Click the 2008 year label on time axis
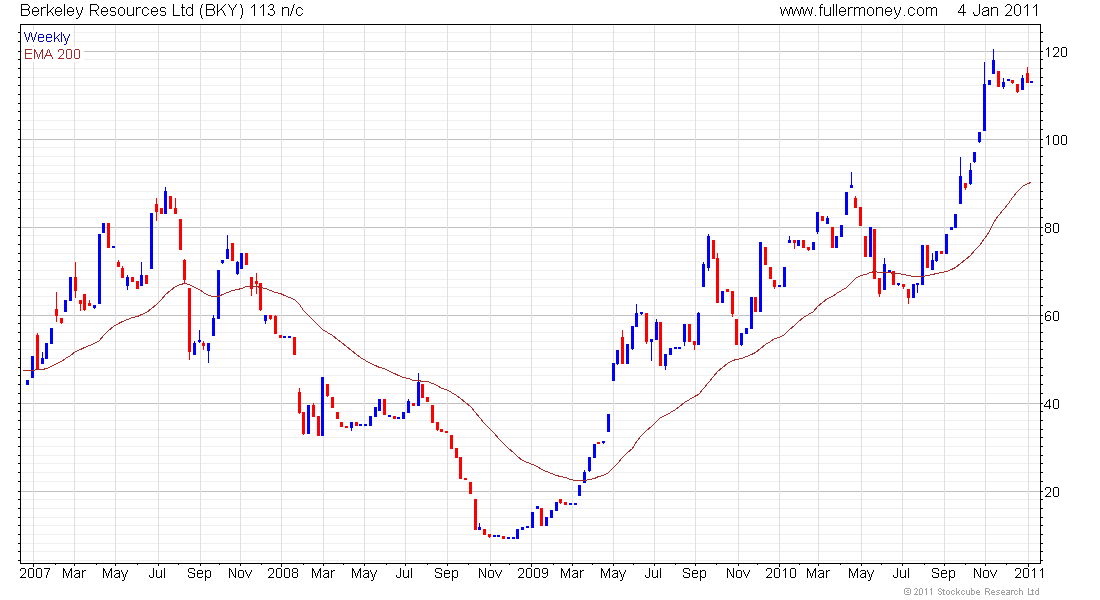Viewport: 1100px width, 600px height. [x=283, y=573]
